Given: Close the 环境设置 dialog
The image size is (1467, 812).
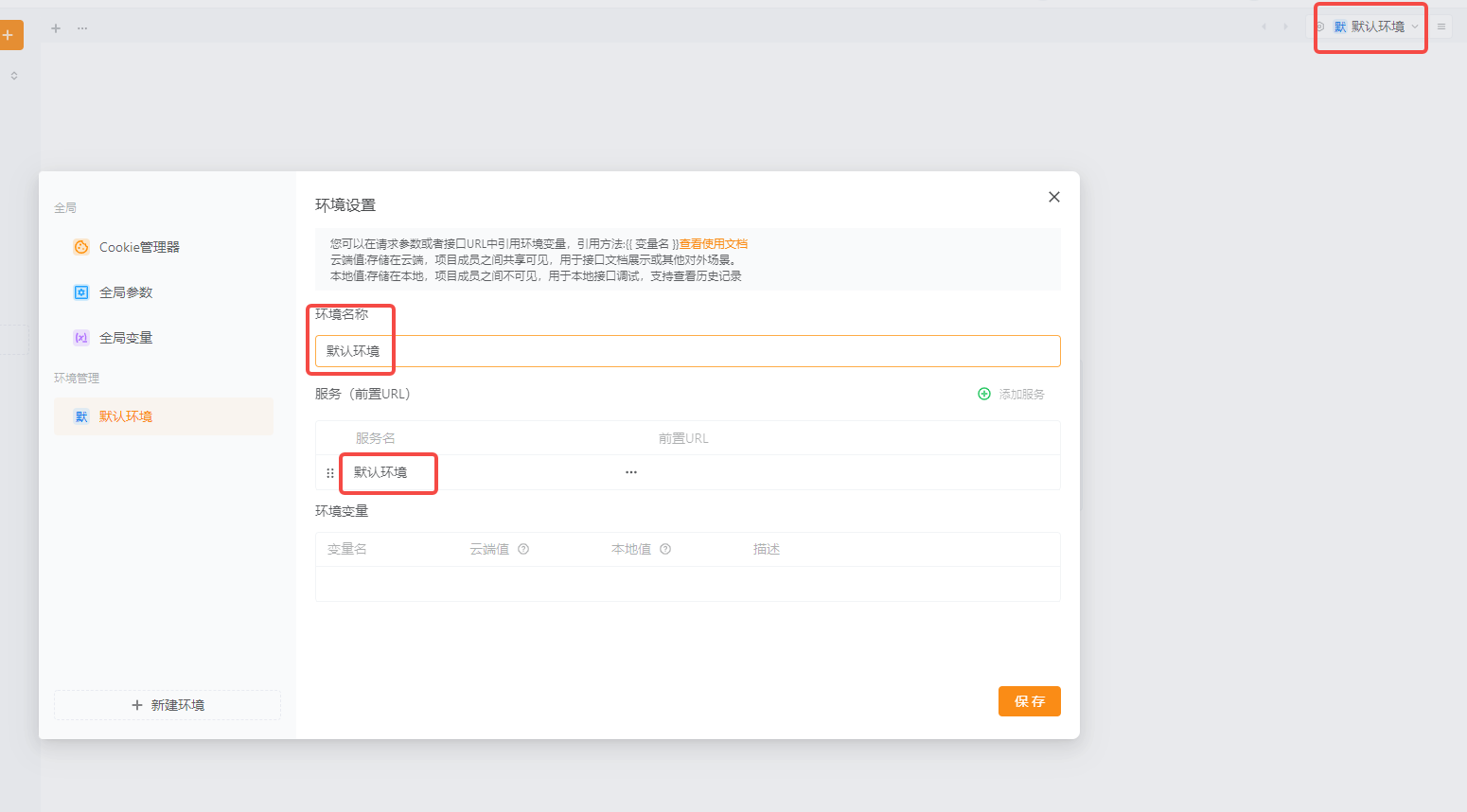Looking at the screenshot, I should [x=1054, y=197].
